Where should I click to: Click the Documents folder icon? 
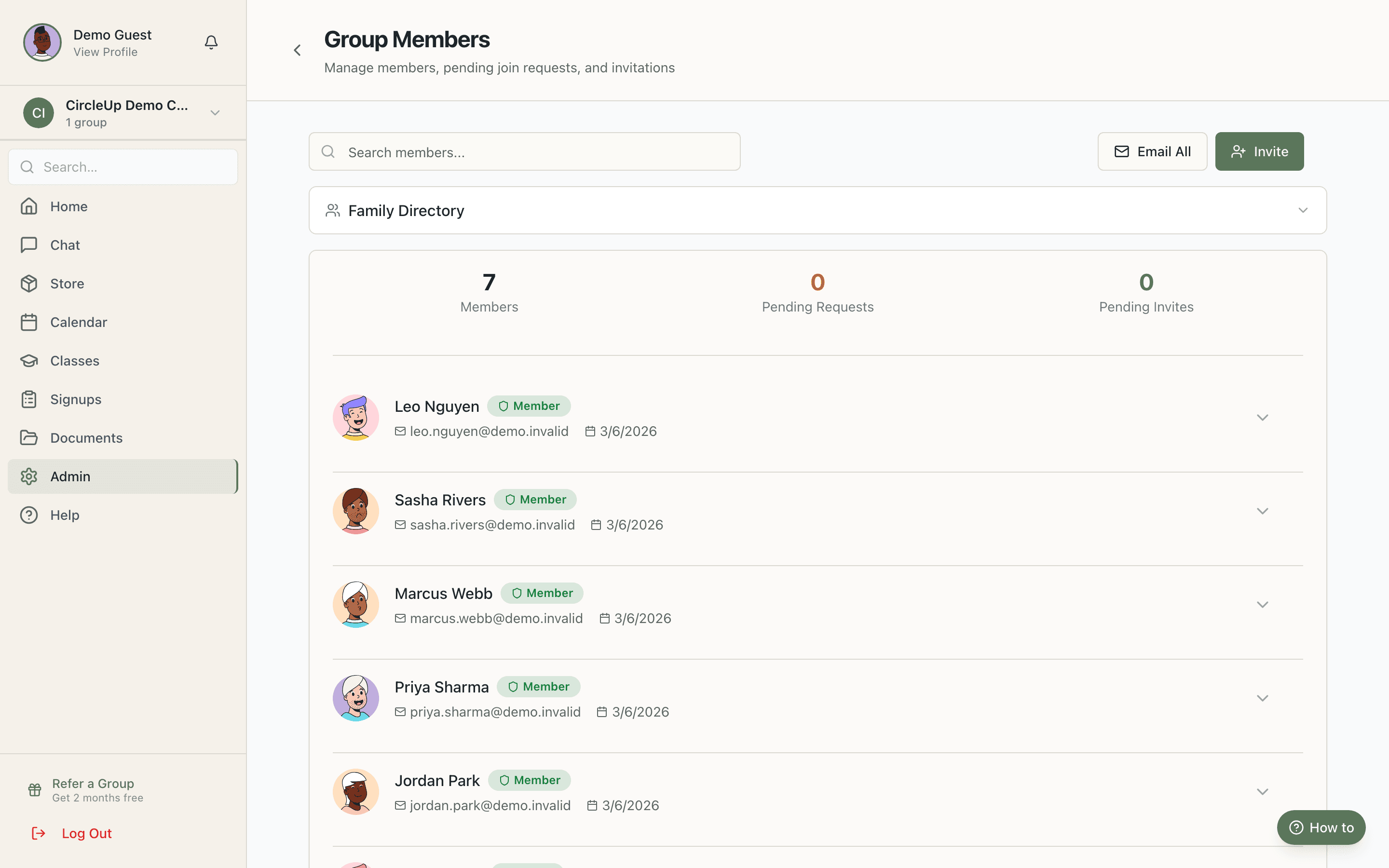click(x=29, y=437)
